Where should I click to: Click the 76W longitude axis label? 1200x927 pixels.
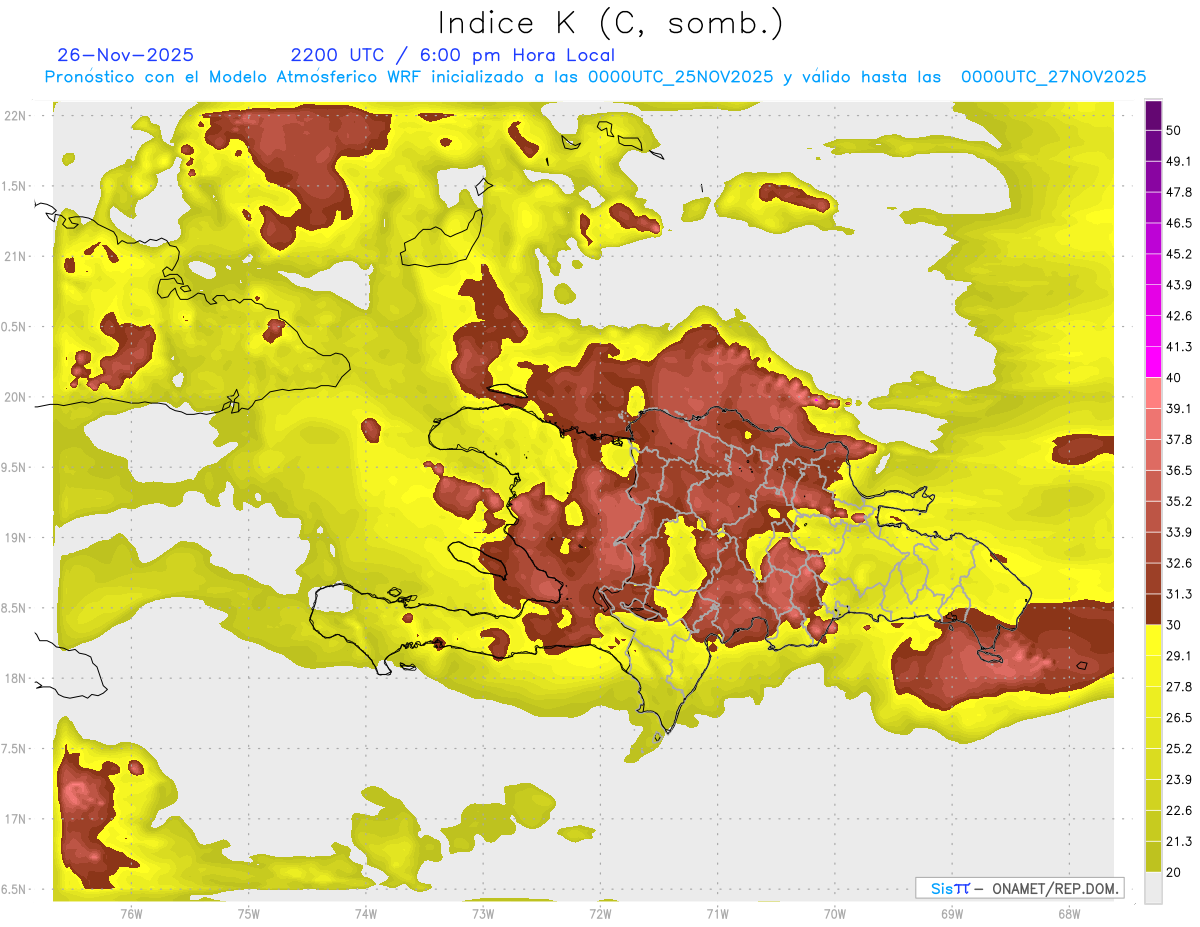[x=131, y=913]
